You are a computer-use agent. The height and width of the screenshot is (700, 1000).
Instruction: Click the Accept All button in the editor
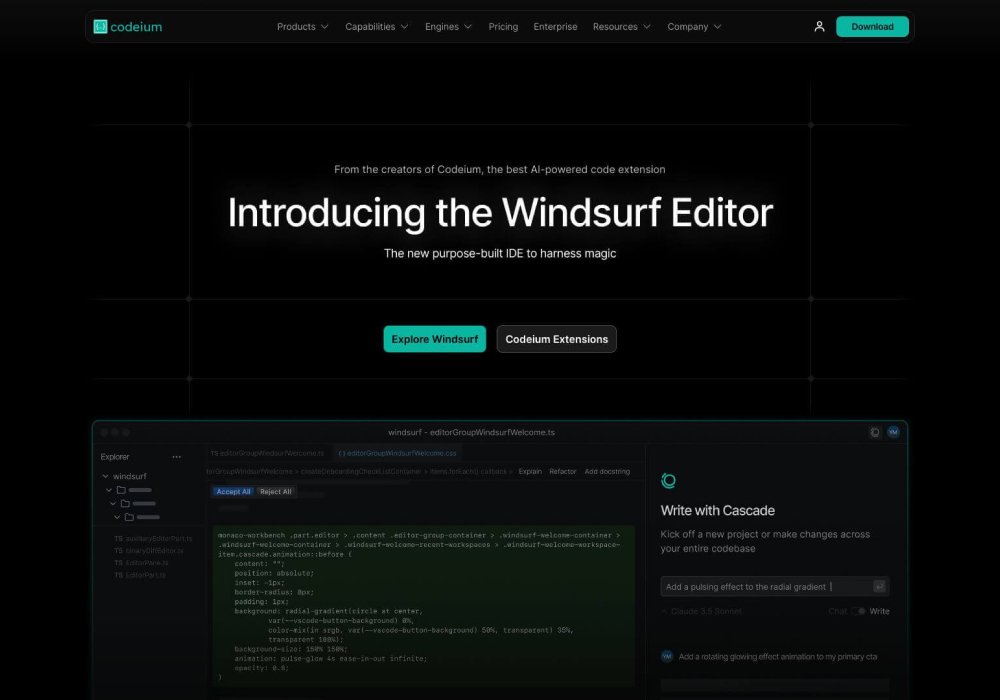pyautogui.click(x=233, y=492)
